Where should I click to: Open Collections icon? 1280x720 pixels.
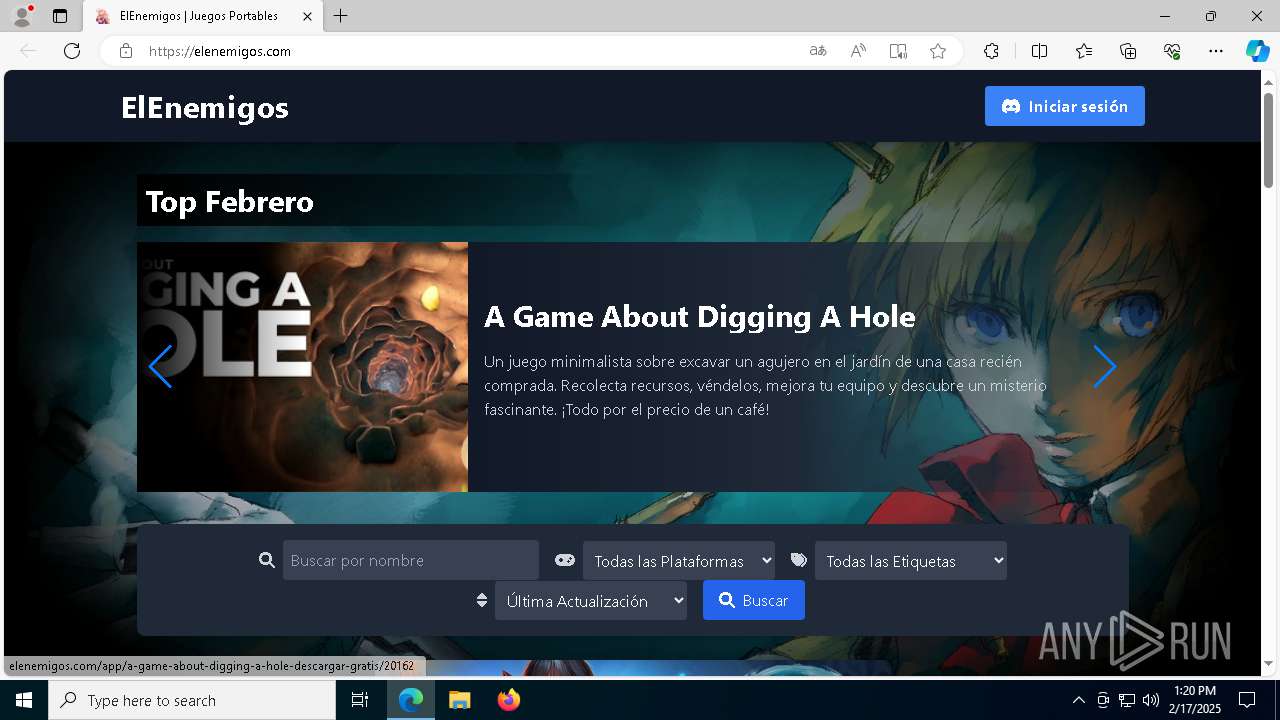point(1128,51)
